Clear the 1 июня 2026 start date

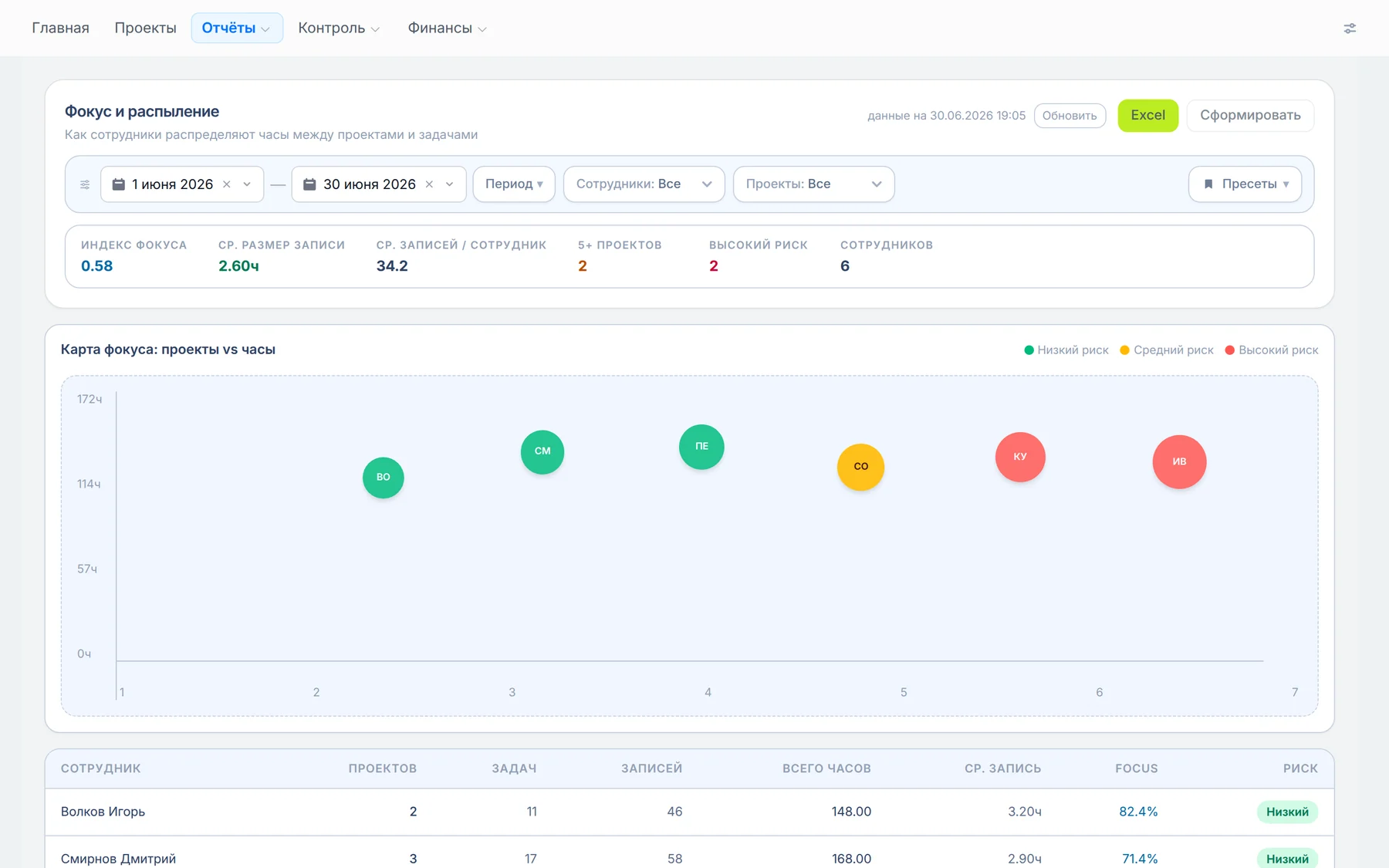tap(227, 184)
